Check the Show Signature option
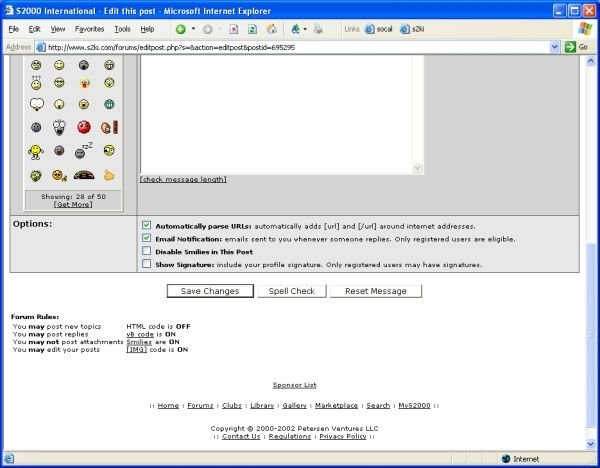Viewport: 600px width, 468px height. point(146,265)
